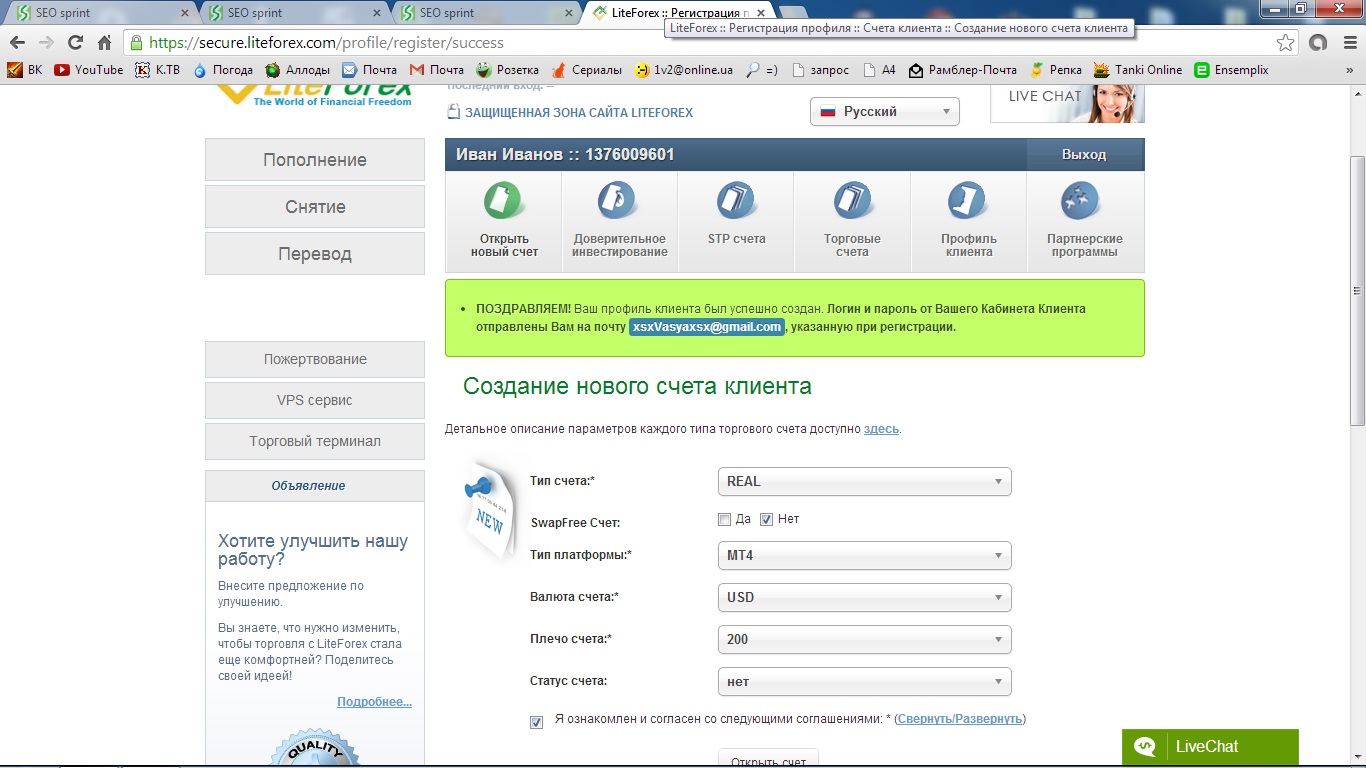Open the YouTube bookmark
This screenshot has width=1366, height=768.
[x=89, y=70]
